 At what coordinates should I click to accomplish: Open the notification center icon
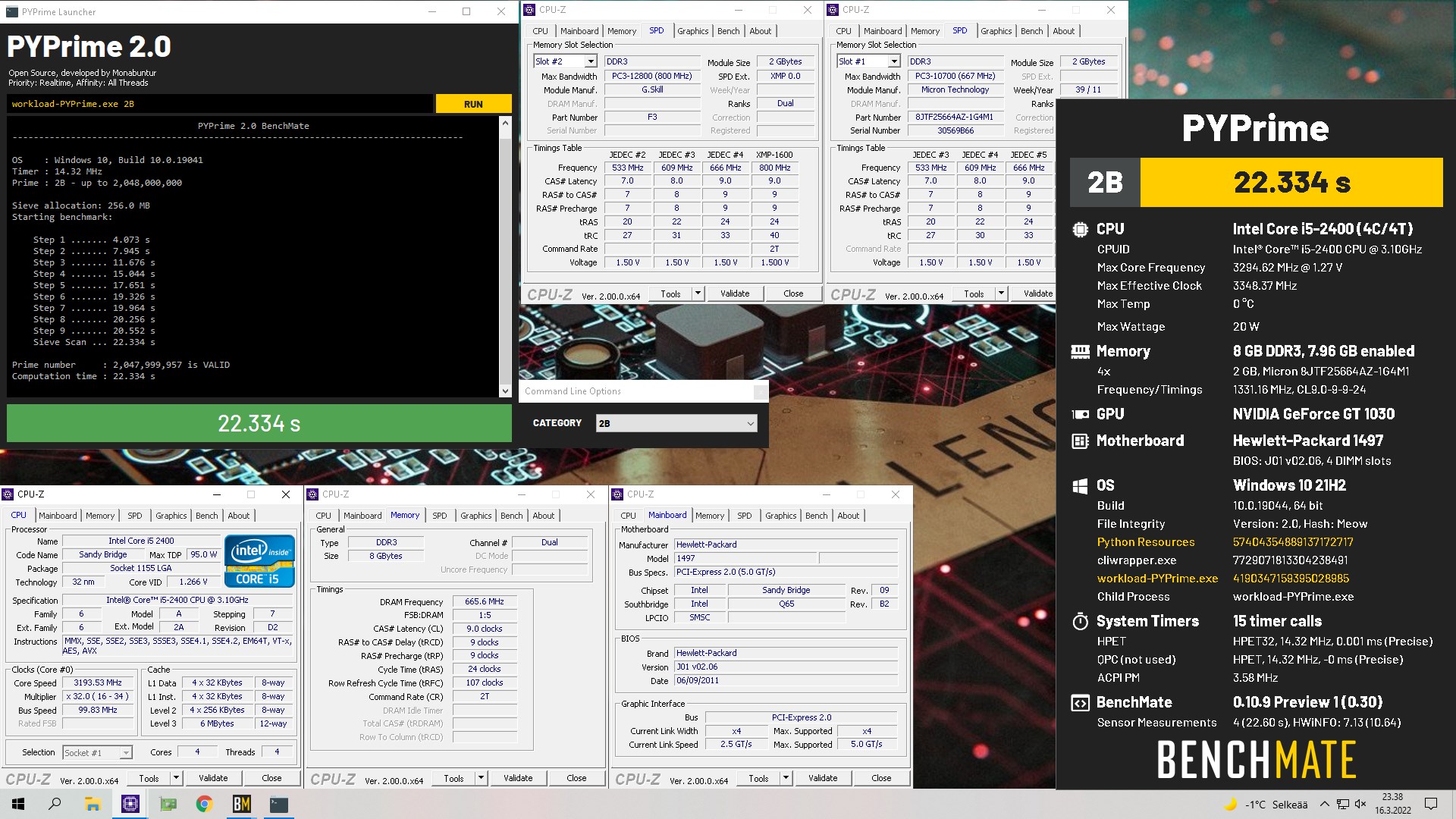(x=1431, y=804)
